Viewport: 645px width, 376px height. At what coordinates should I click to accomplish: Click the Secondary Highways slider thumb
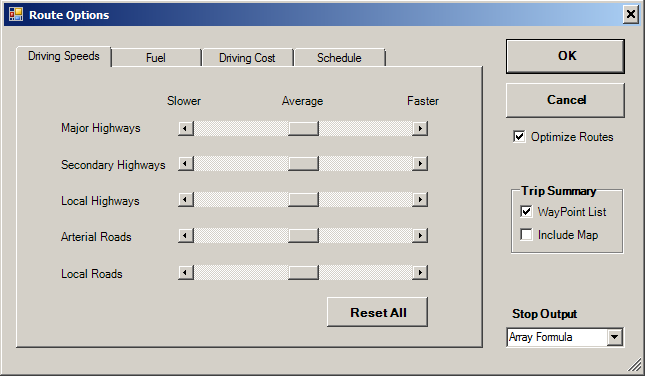click(x=303, y=164)
